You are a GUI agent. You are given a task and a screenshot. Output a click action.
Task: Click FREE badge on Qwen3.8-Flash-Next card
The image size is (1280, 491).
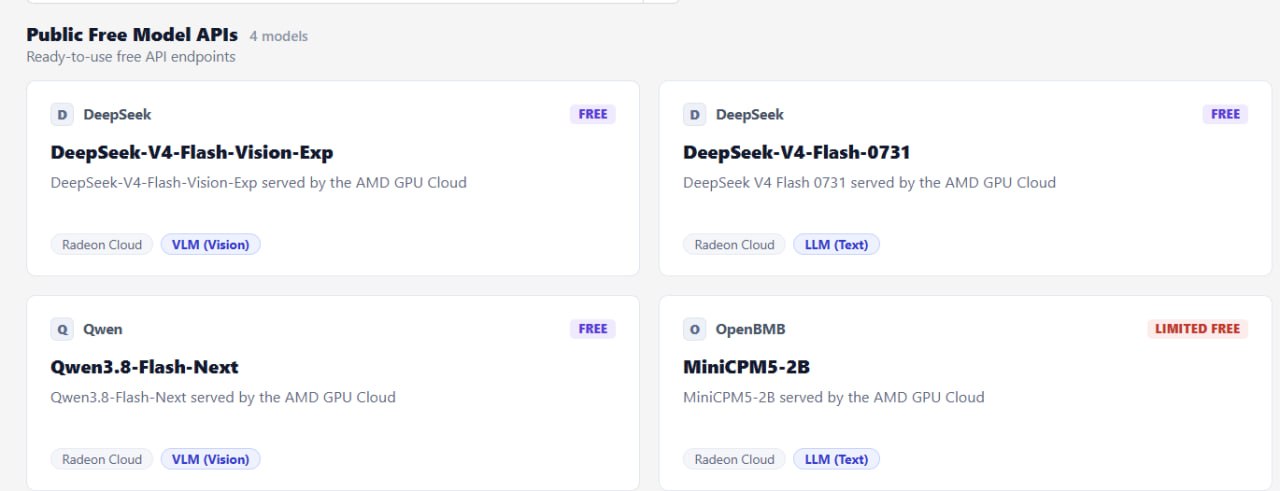(x=593, y=328)
